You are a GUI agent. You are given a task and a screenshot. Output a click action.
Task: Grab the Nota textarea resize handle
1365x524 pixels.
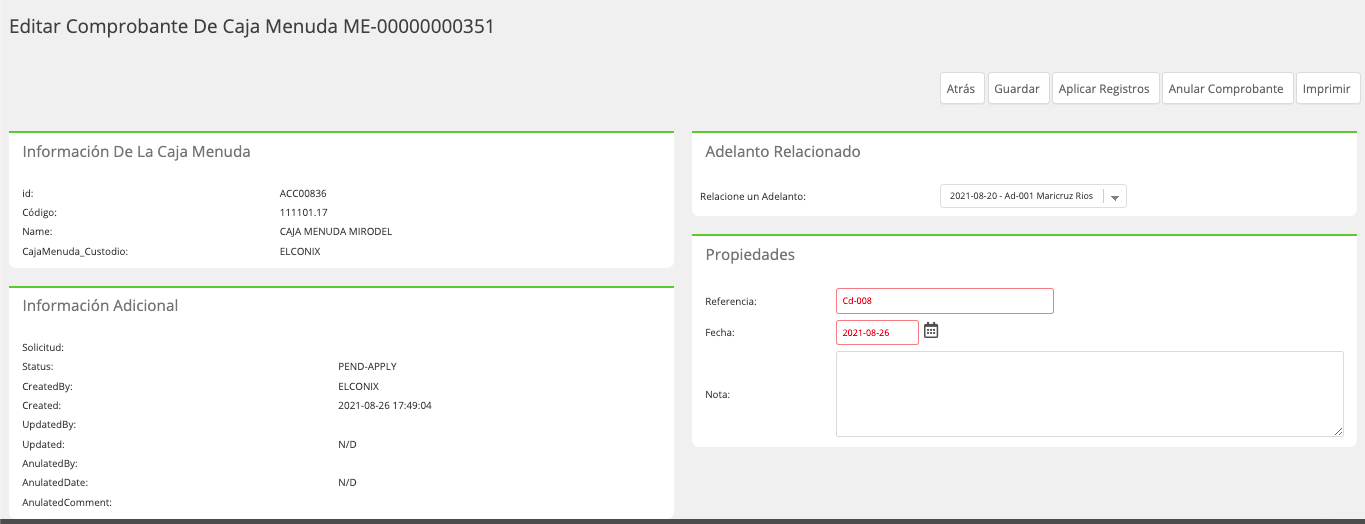[x=1338, y=431]
